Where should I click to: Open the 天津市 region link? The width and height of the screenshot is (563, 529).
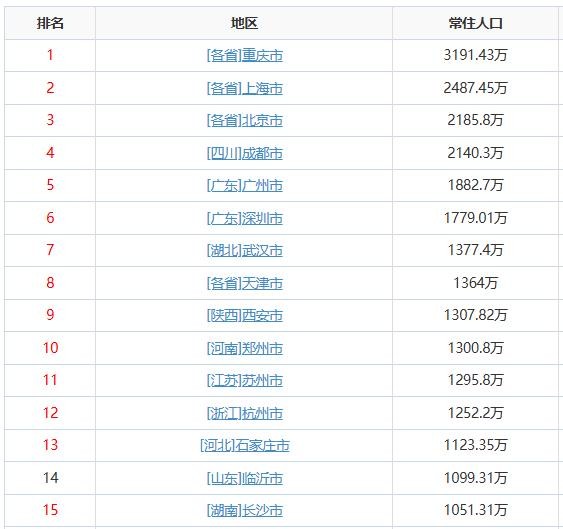[x=245, y=283]
